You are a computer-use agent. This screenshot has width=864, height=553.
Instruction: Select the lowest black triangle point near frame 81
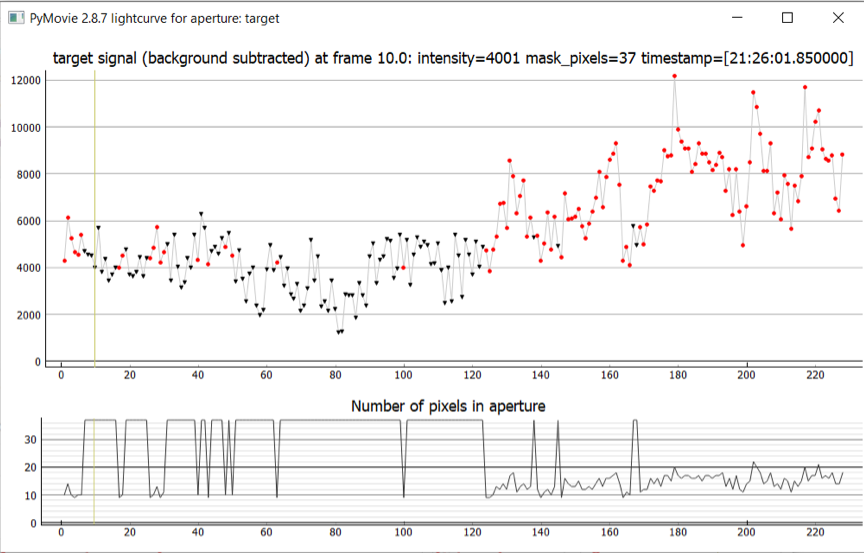339,331
